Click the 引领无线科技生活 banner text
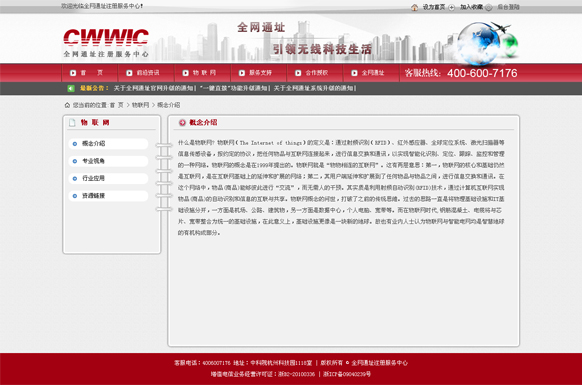The image size is (582, 385). point(322,49)
